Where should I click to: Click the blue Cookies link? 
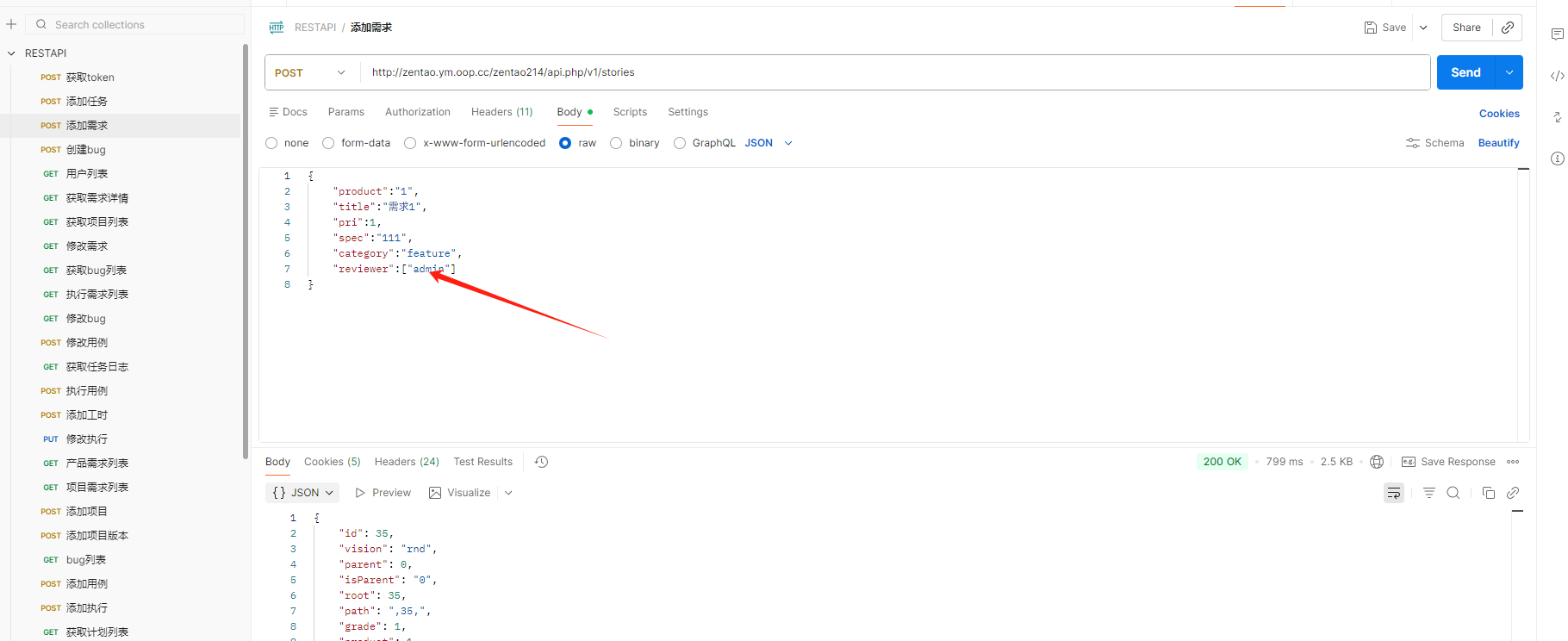(x=1499, y=114)
